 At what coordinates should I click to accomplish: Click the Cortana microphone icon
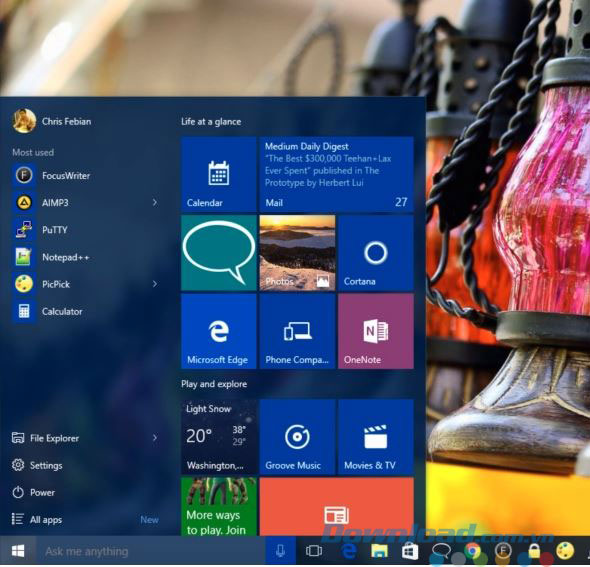coord(280,551)
